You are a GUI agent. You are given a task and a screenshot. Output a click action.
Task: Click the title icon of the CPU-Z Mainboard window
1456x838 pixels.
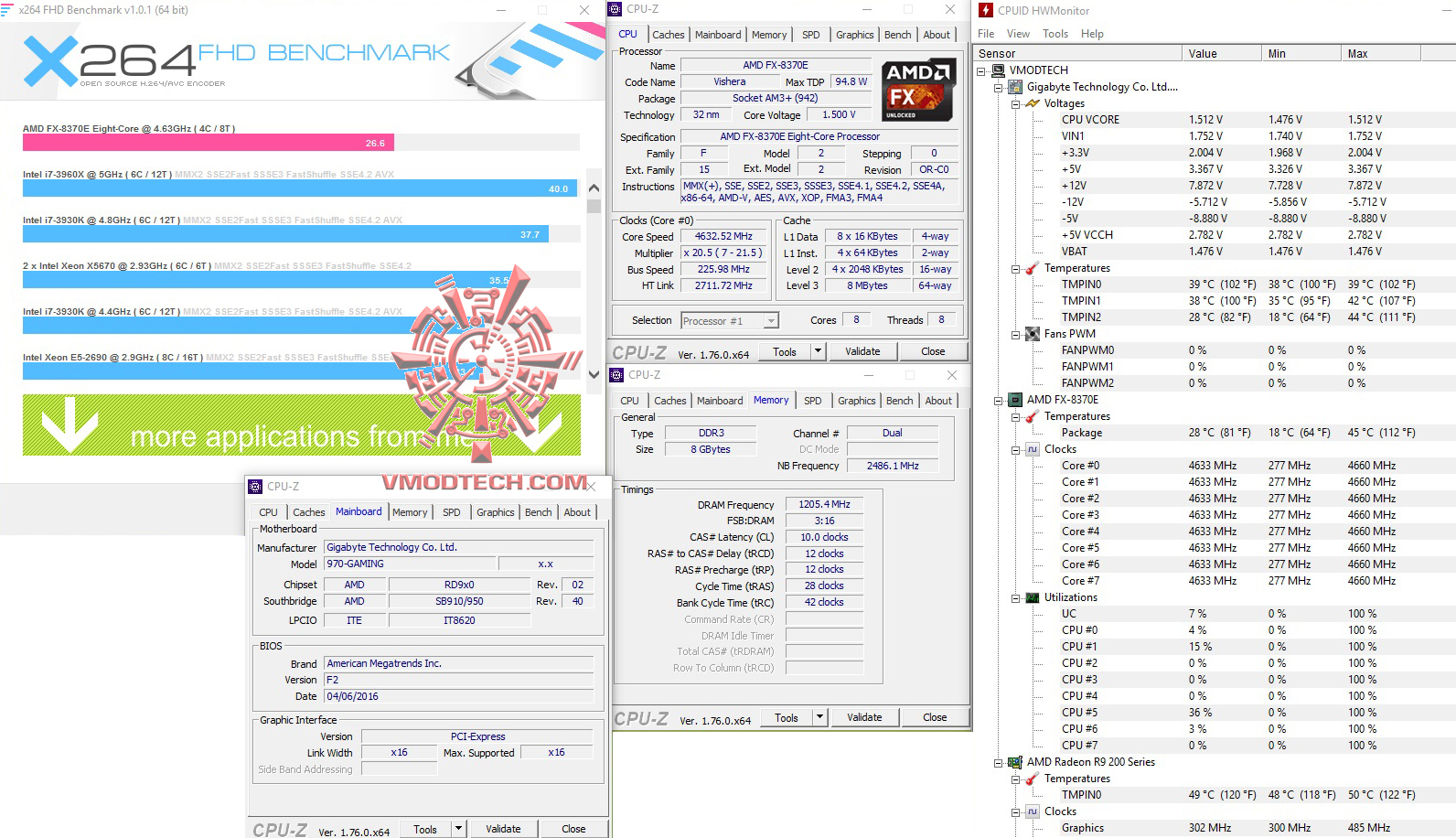(257, 487)
